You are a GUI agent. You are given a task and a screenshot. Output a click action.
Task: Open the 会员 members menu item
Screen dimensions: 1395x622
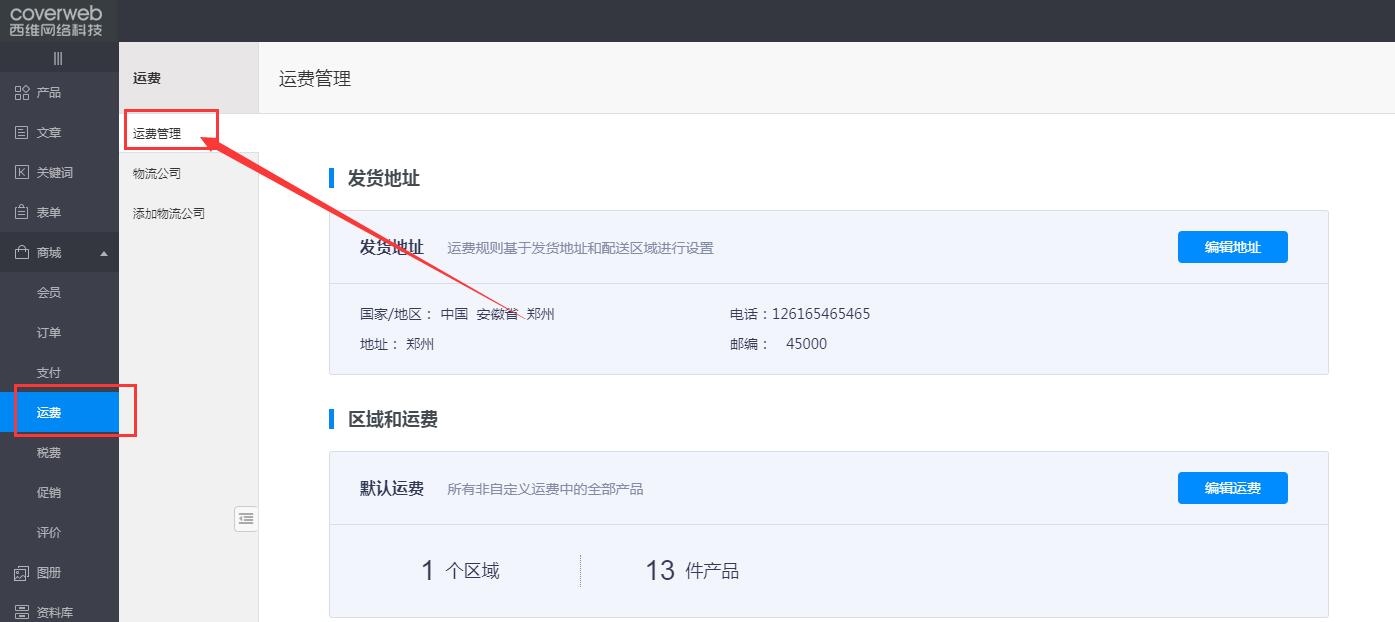[49, 293]
